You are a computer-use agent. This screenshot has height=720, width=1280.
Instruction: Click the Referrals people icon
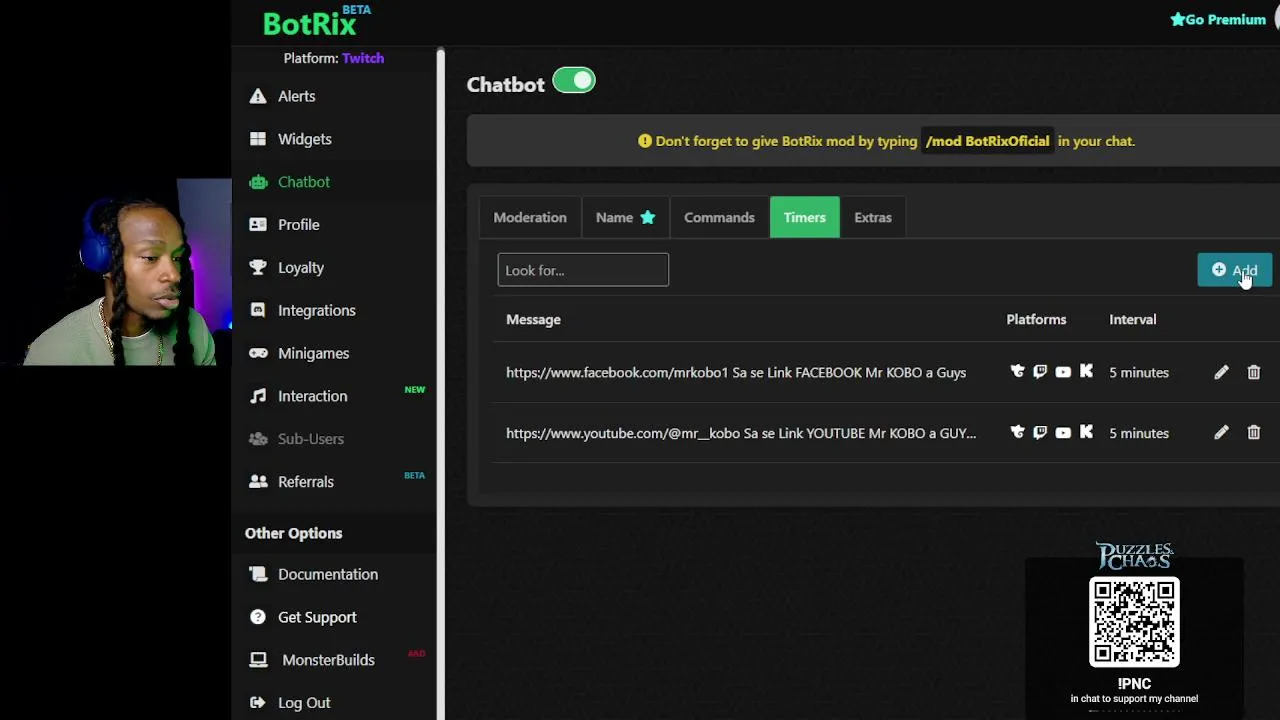258,482
